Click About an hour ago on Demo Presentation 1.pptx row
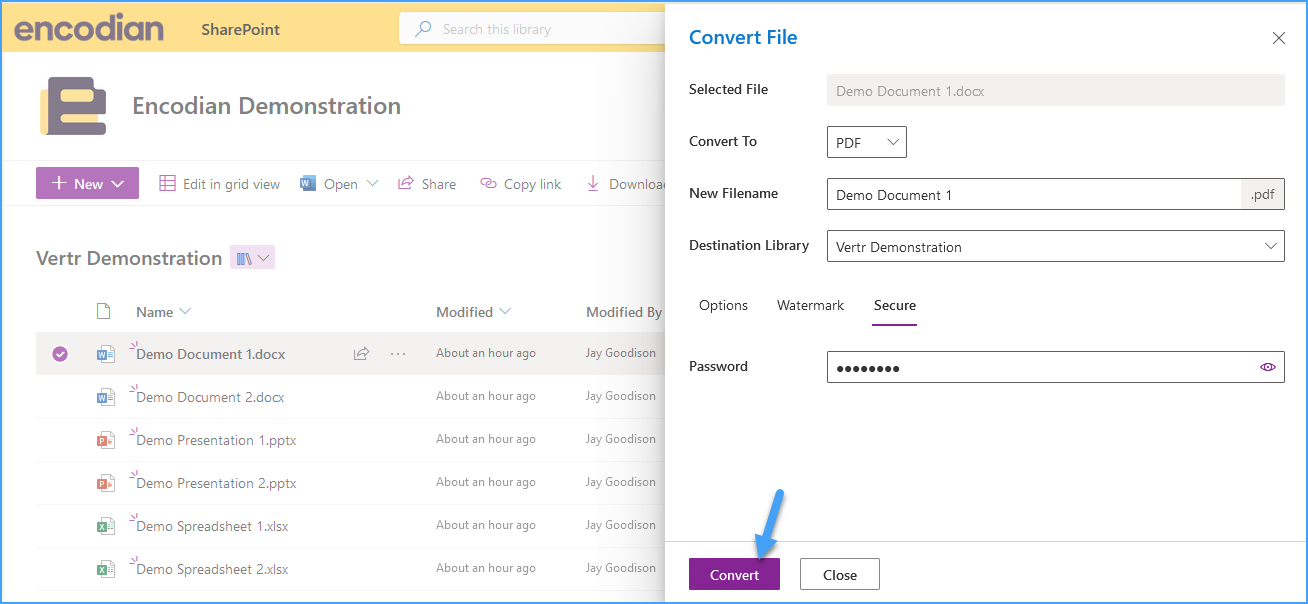 (x=486, y=439)
